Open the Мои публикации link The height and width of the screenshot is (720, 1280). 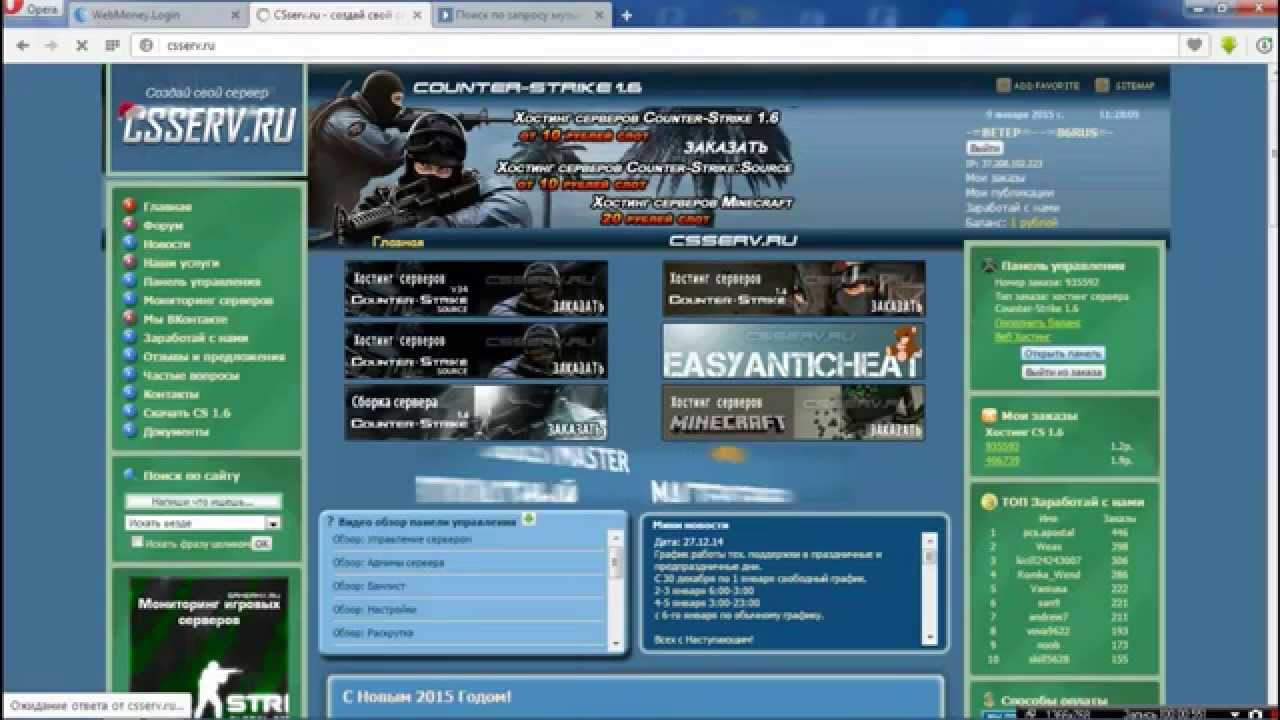coord(1009,193)
